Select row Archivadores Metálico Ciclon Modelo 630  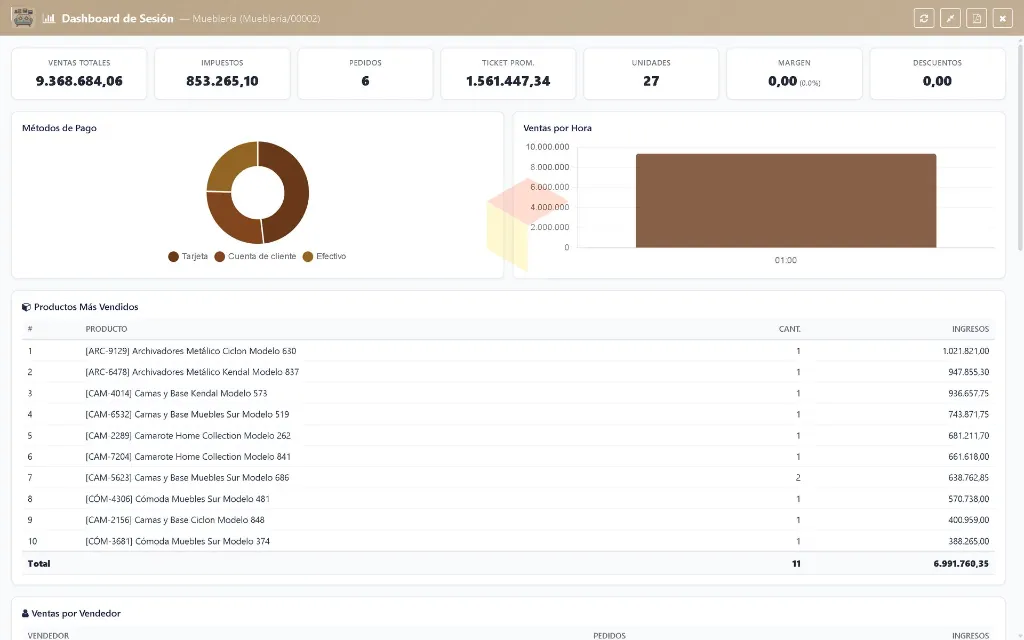[508, 351]
